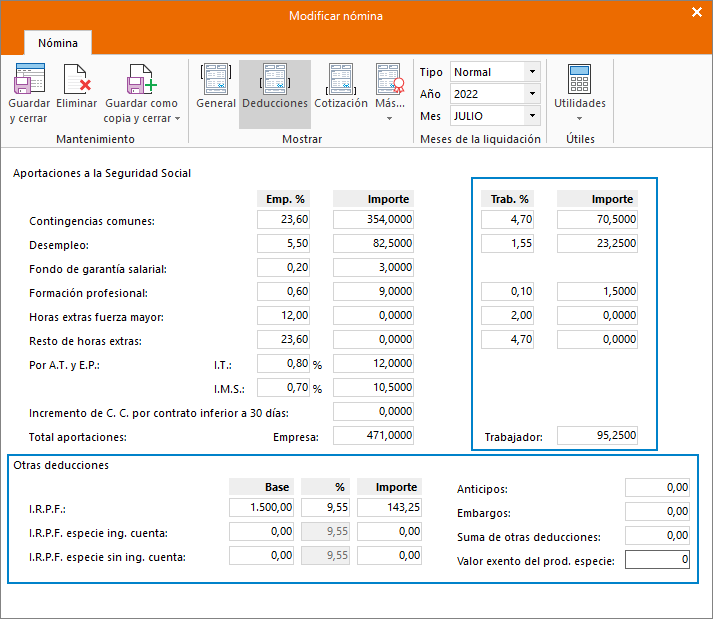This screenshot has width=713, height=619.
Task: Focus the Valor exento del prod. especie field
Action: pos(657,559)
